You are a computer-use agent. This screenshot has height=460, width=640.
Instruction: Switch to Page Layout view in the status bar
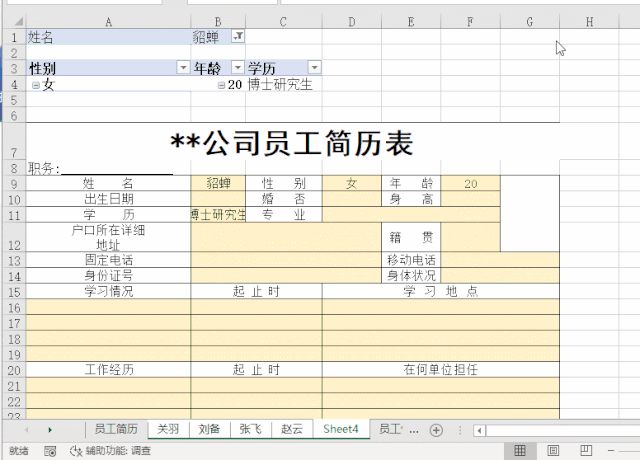tap(553, 451)
